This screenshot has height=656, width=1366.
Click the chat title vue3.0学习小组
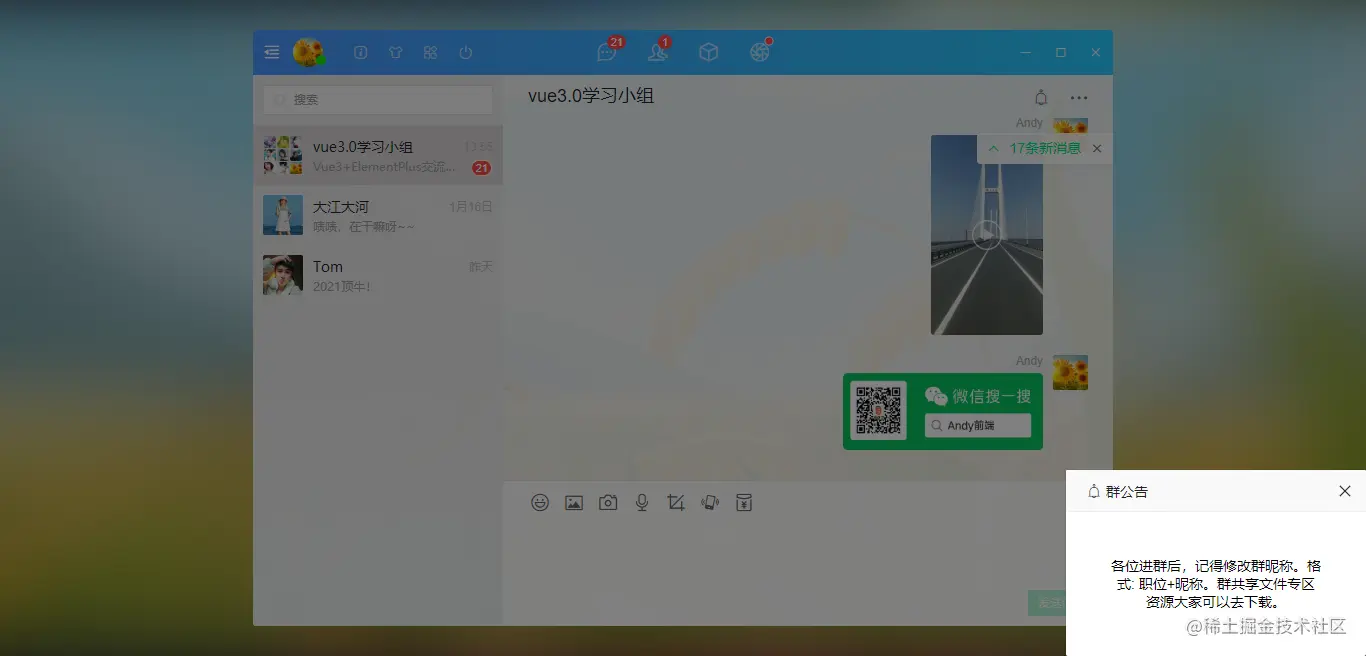pos(591,96)
